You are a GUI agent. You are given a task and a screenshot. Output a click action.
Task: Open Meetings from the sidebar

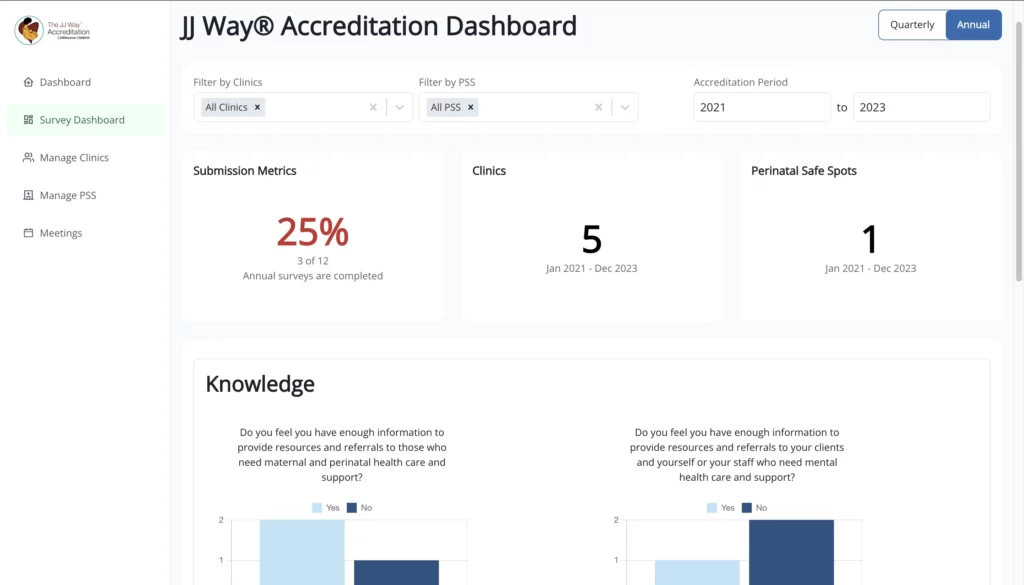coord(85,233)
